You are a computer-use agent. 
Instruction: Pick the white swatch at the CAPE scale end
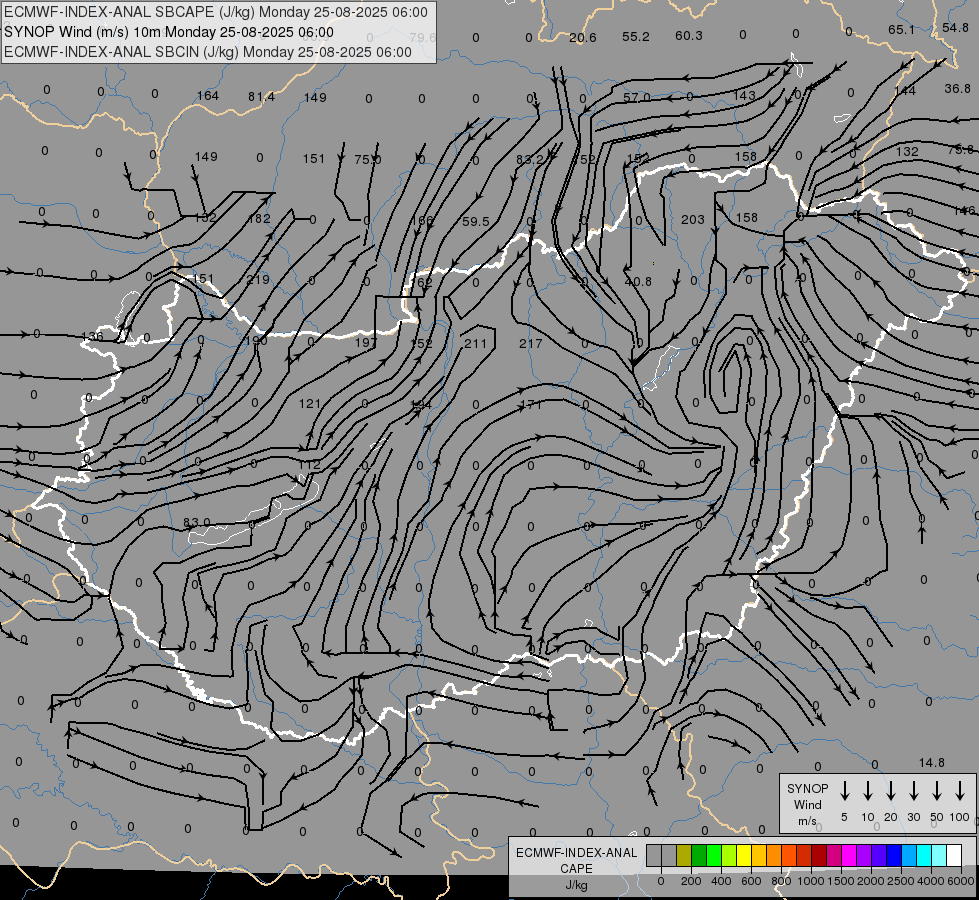click(x=954, y=855)
